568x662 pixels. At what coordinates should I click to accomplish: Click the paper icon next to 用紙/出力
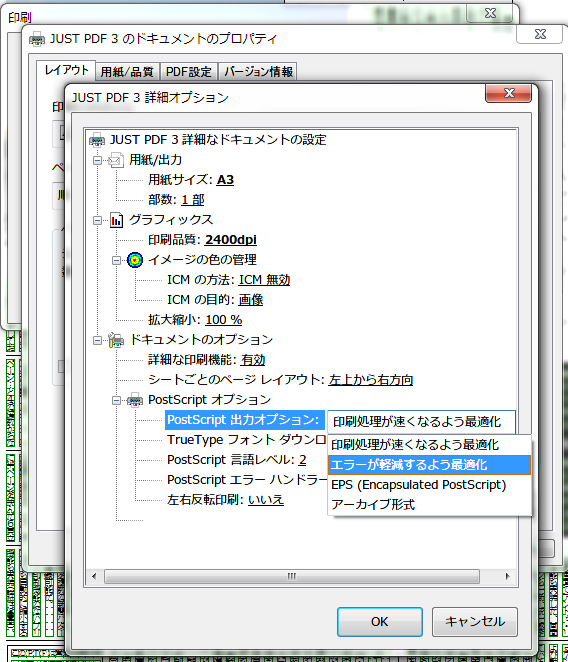coord(116,160)
